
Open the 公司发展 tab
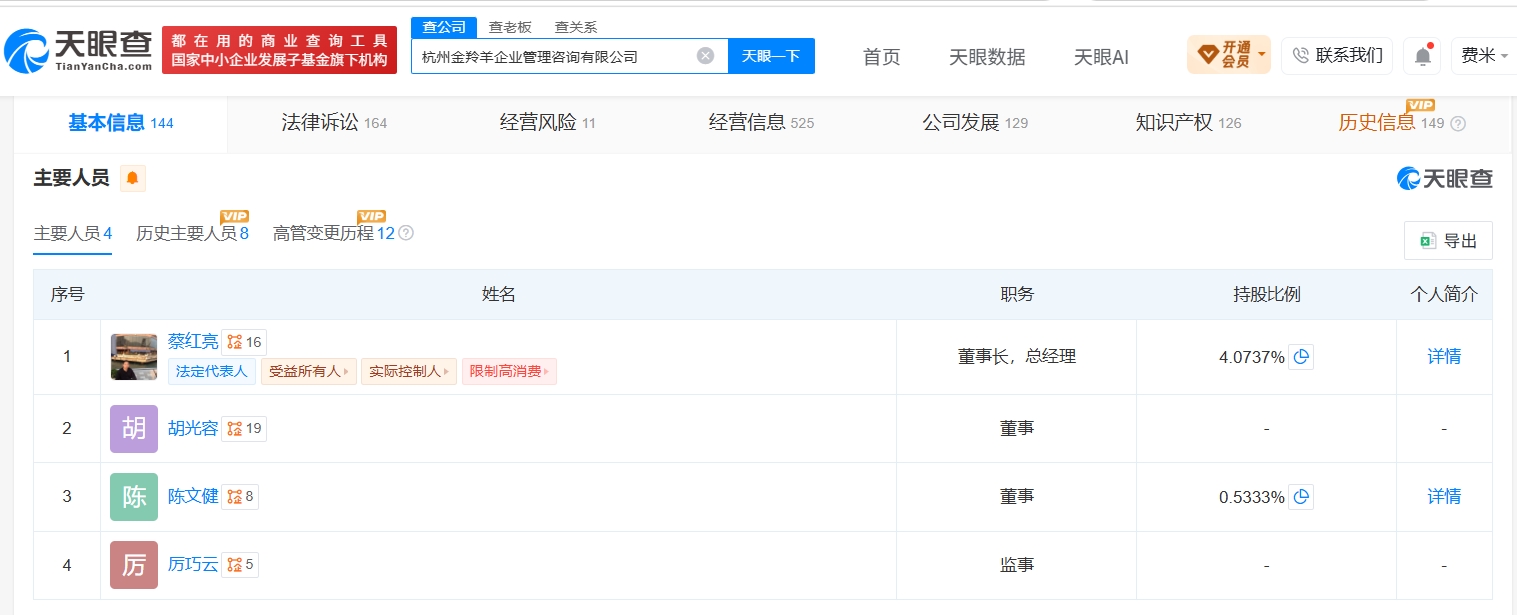[975, 123]
